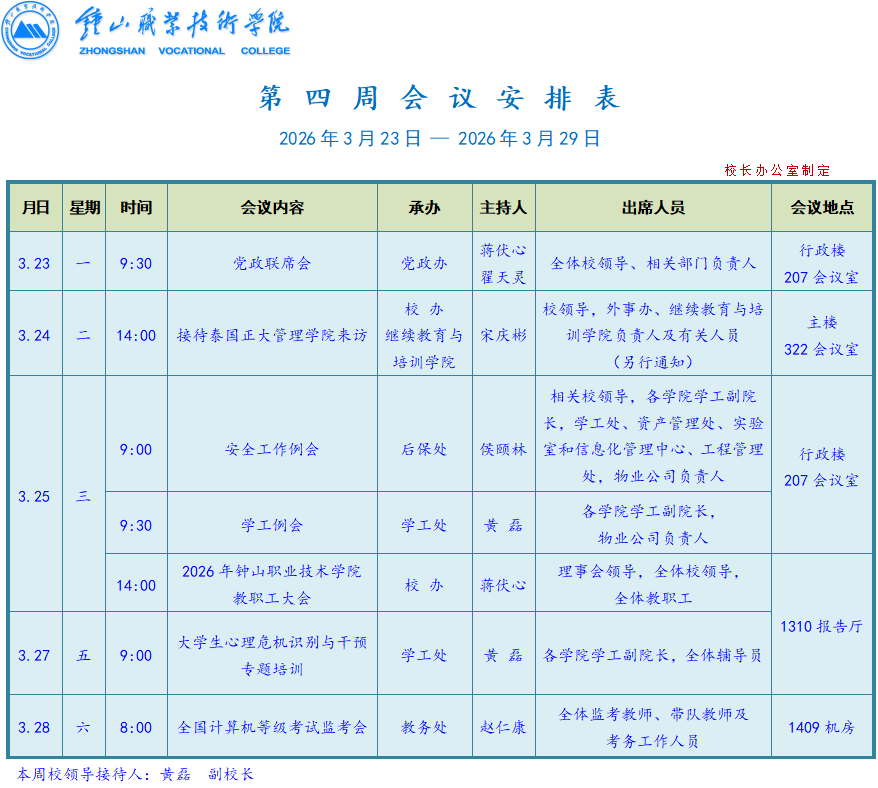Image resolution: width=878 pixels, height=788 pixels.
Task: Click the date range 2026年3月23日—3月29日
Action: tap(439, 139)
